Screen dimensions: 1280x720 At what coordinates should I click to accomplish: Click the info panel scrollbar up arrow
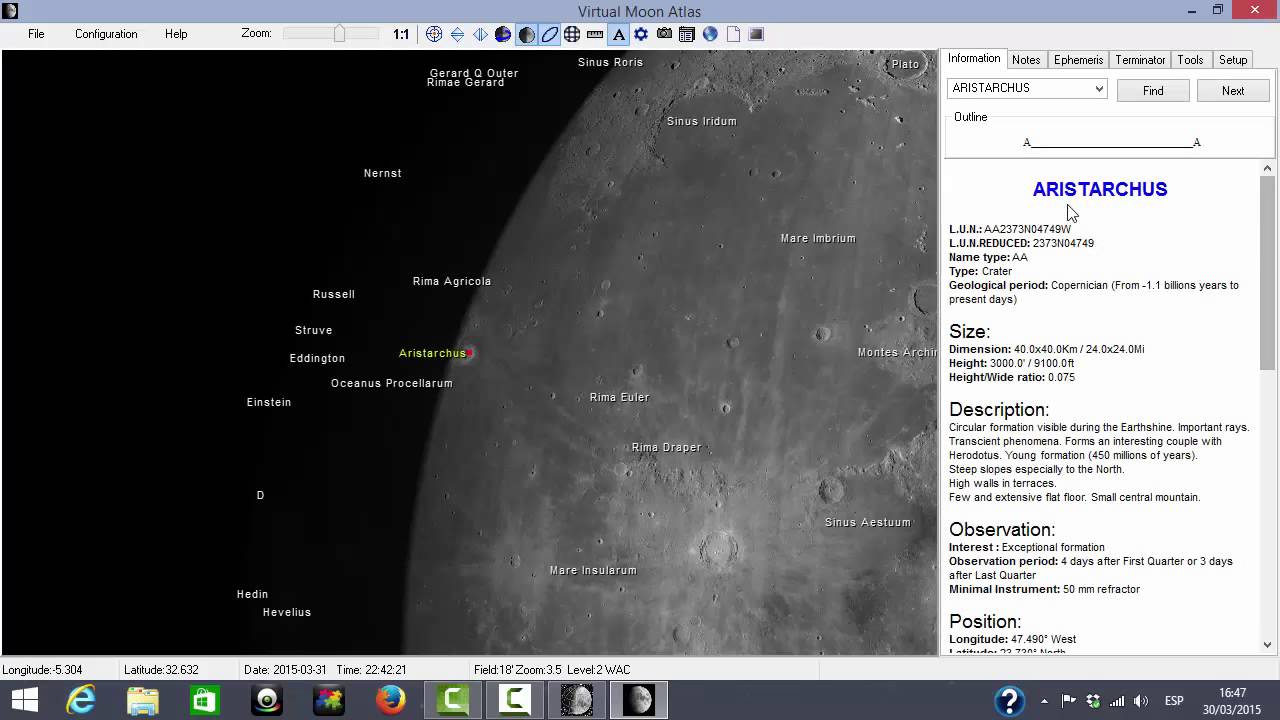coord(1268,168)
